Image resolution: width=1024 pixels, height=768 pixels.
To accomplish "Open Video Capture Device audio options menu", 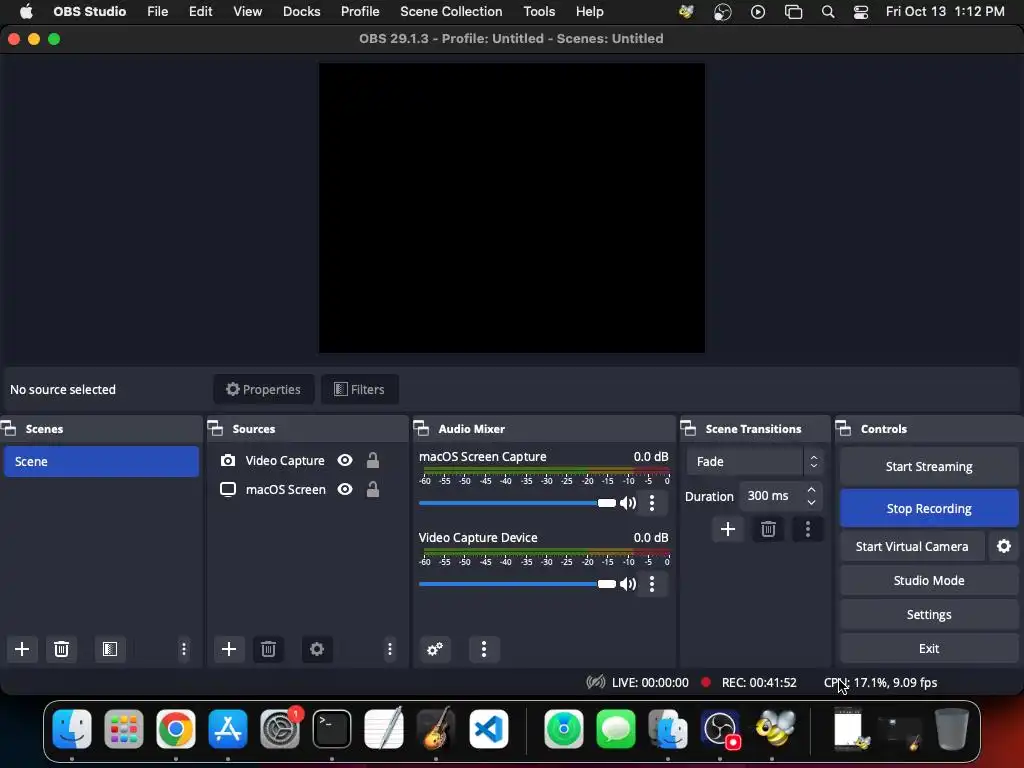I will point(652,584).
